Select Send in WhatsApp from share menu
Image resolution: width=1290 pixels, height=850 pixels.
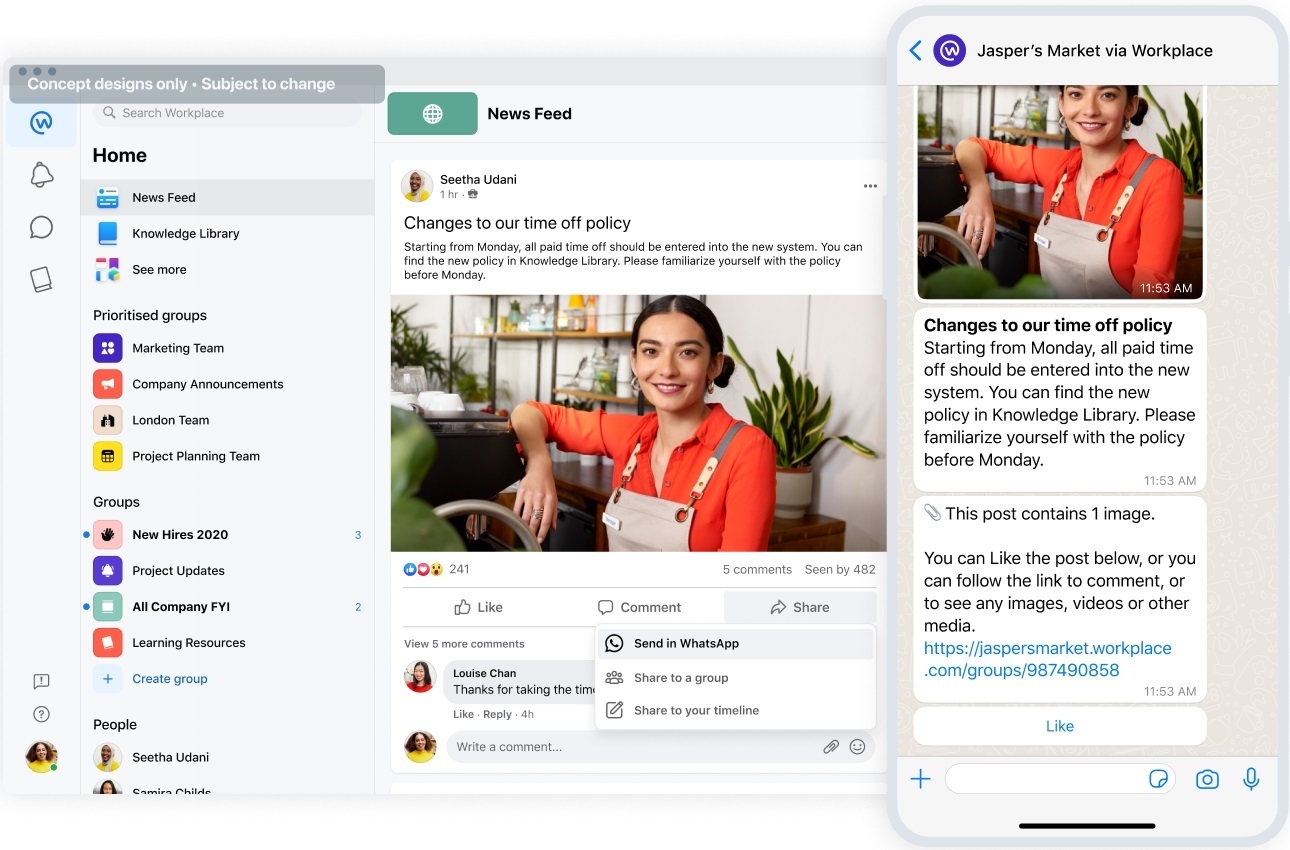735,644
